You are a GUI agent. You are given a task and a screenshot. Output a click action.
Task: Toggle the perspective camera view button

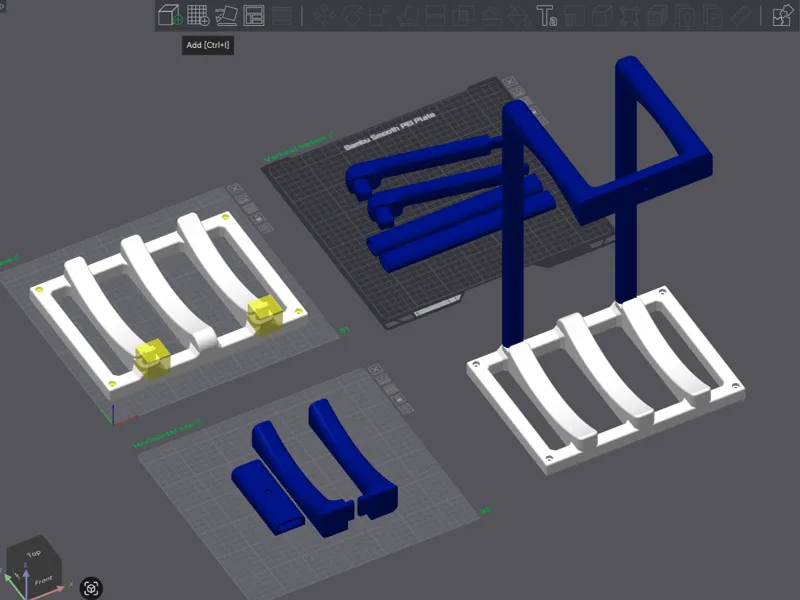click(91, 588)
